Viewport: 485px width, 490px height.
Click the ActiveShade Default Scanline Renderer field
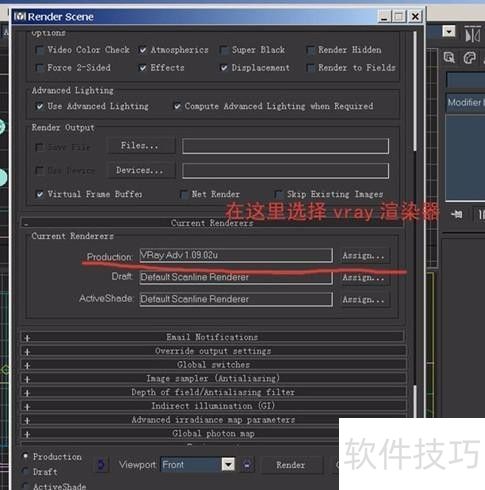coord(236,299)
